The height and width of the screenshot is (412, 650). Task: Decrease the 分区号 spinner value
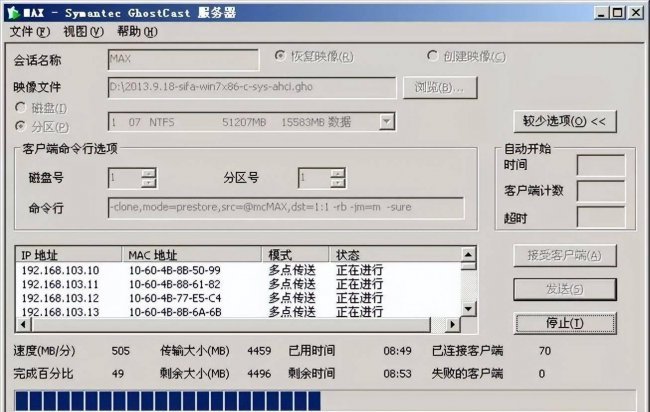click(338, 182)
